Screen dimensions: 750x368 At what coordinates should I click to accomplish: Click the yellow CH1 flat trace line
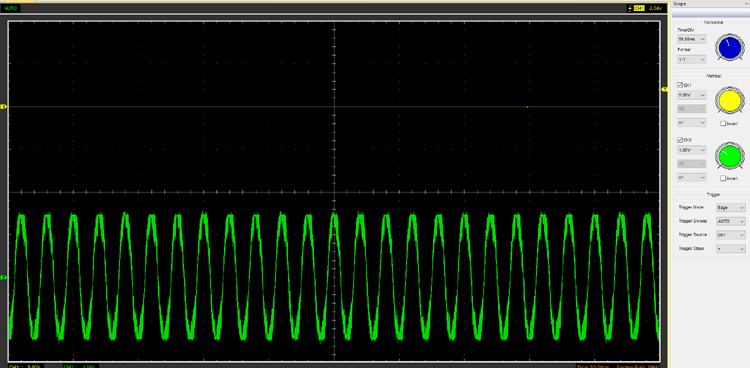[334, 107]
